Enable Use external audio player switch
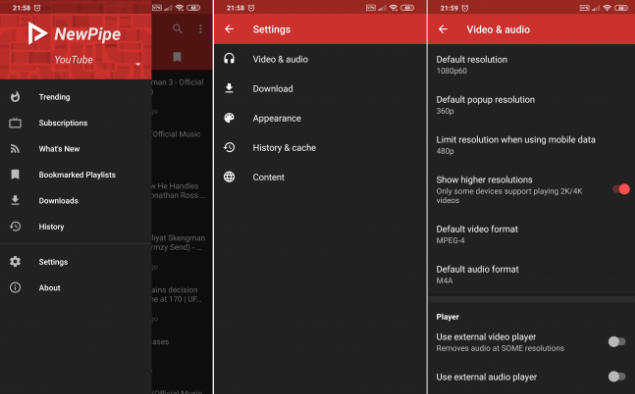The height and width of the screenshot is (394, 635). coord(617,377)
